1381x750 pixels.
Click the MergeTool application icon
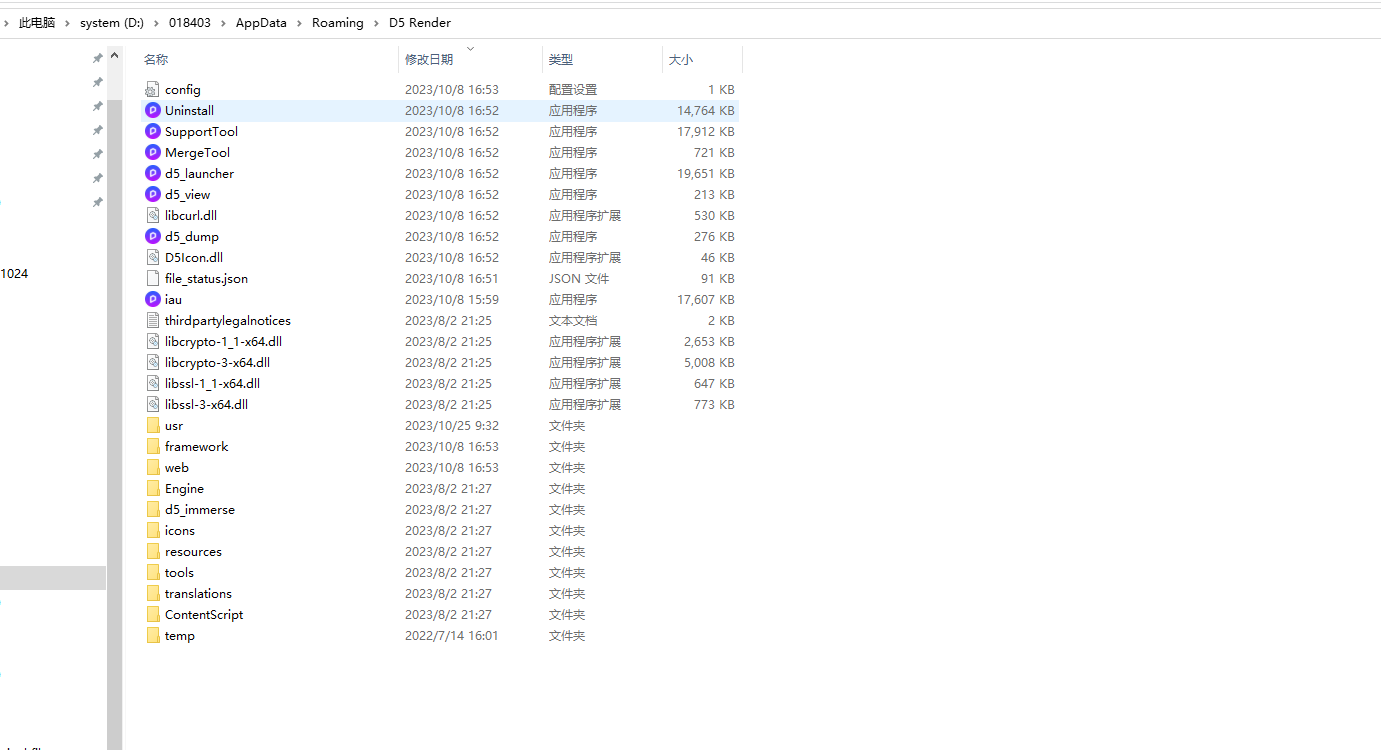pyautogui.click(x=153, y=153)
